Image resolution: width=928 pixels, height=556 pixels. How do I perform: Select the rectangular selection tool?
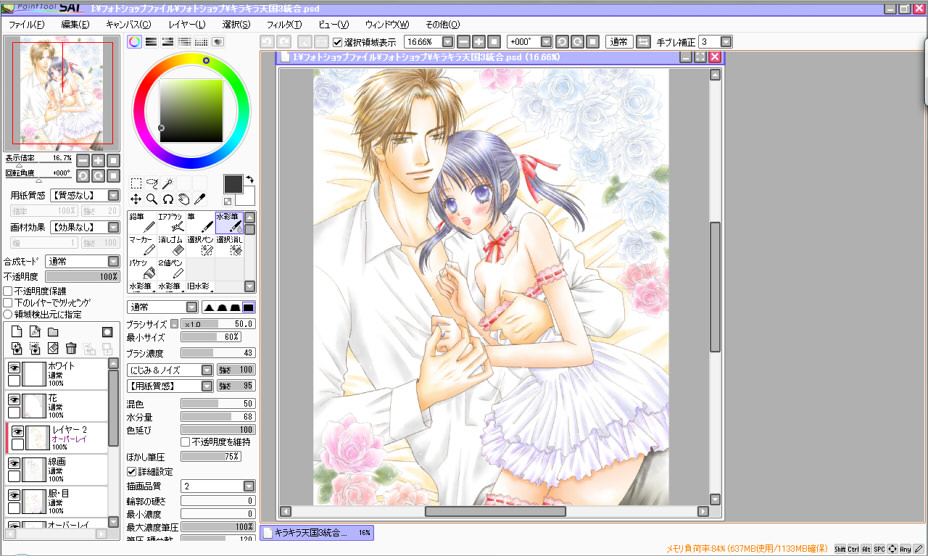click(136, 183)
